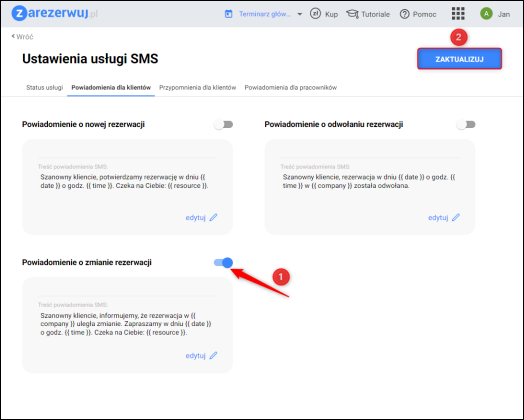Click the green A user avatar
Screen dimensions: 524x420
point(486,14)
